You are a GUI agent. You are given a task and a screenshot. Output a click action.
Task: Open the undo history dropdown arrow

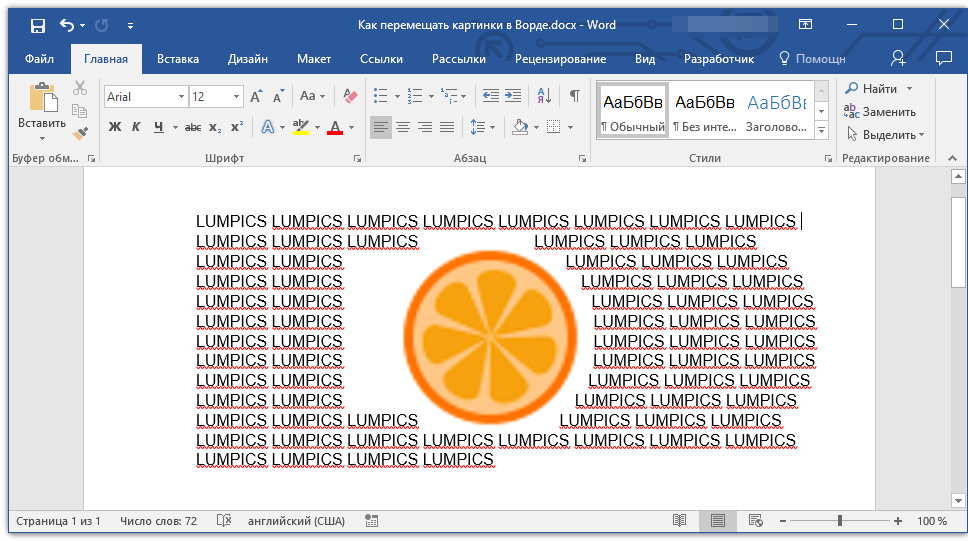[x=82, y=26]
